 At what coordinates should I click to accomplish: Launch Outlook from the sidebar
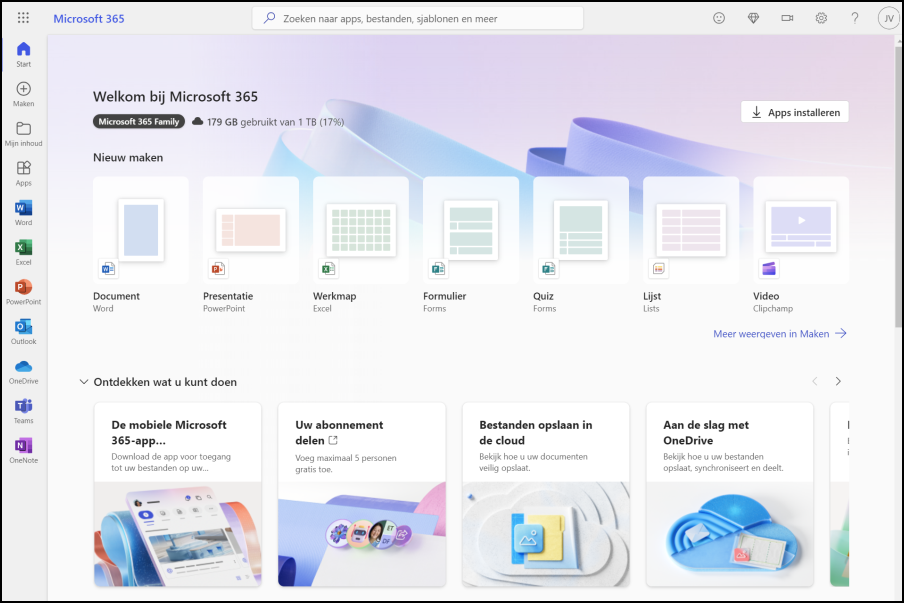(x=24, y=333)
